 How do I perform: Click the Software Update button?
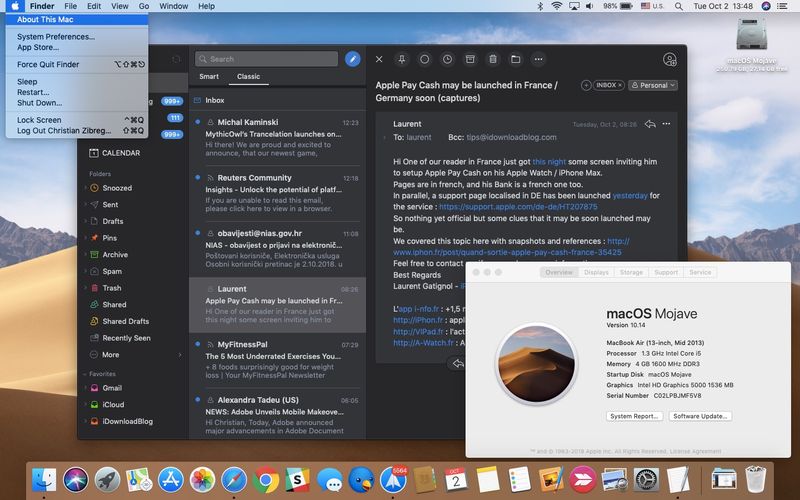point(701,416)
